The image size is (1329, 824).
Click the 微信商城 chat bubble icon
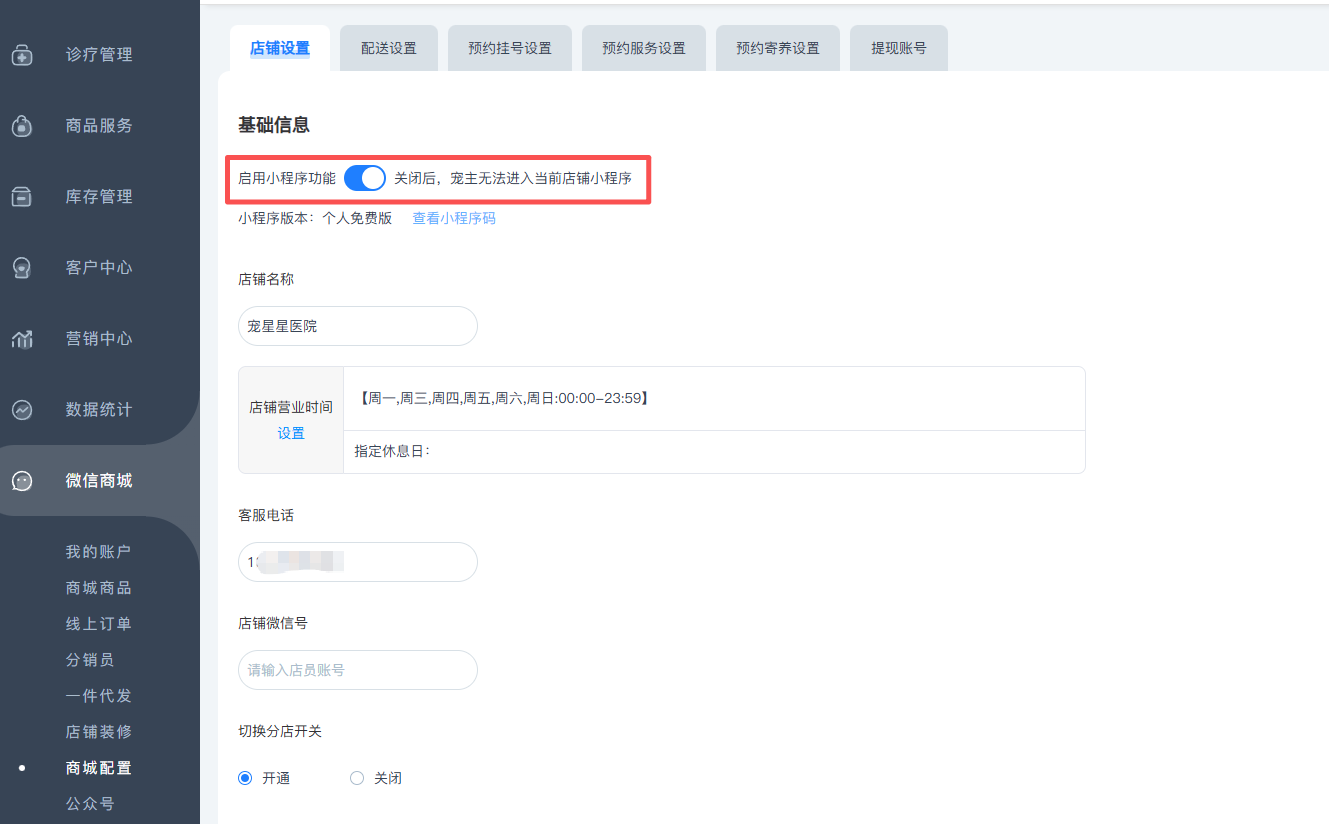click(22, 481)
